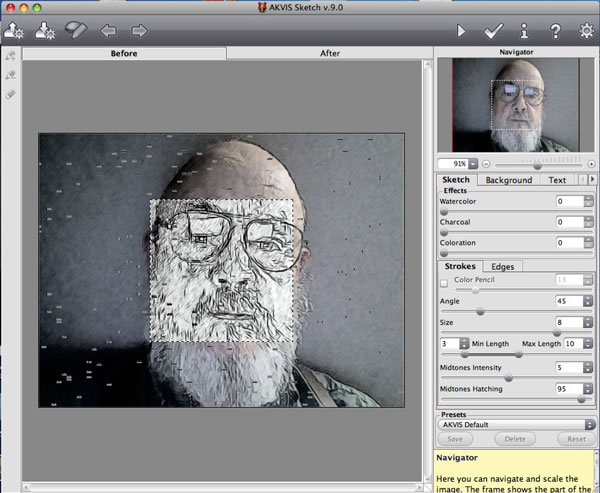
Task: Open the 91% zoom dropdown
Action: [473, 164]
